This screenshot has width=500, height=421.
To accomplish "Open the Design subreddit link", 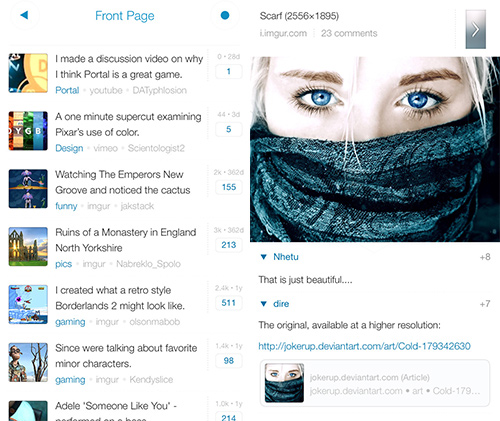I will tap(69, 148).
